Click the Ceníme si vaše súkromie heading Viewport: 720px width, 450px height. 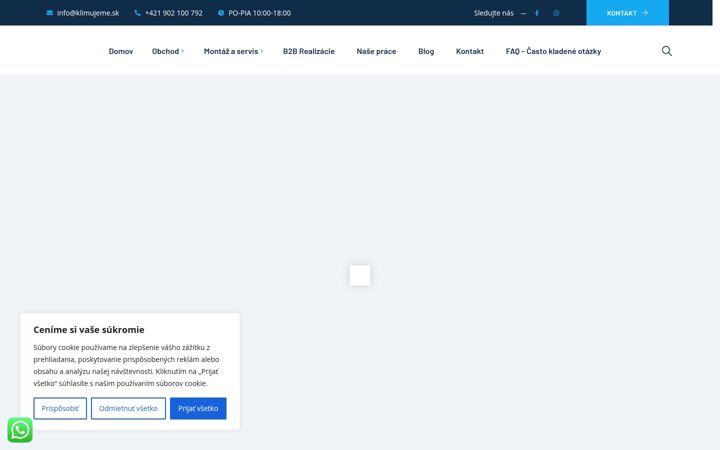89,330
